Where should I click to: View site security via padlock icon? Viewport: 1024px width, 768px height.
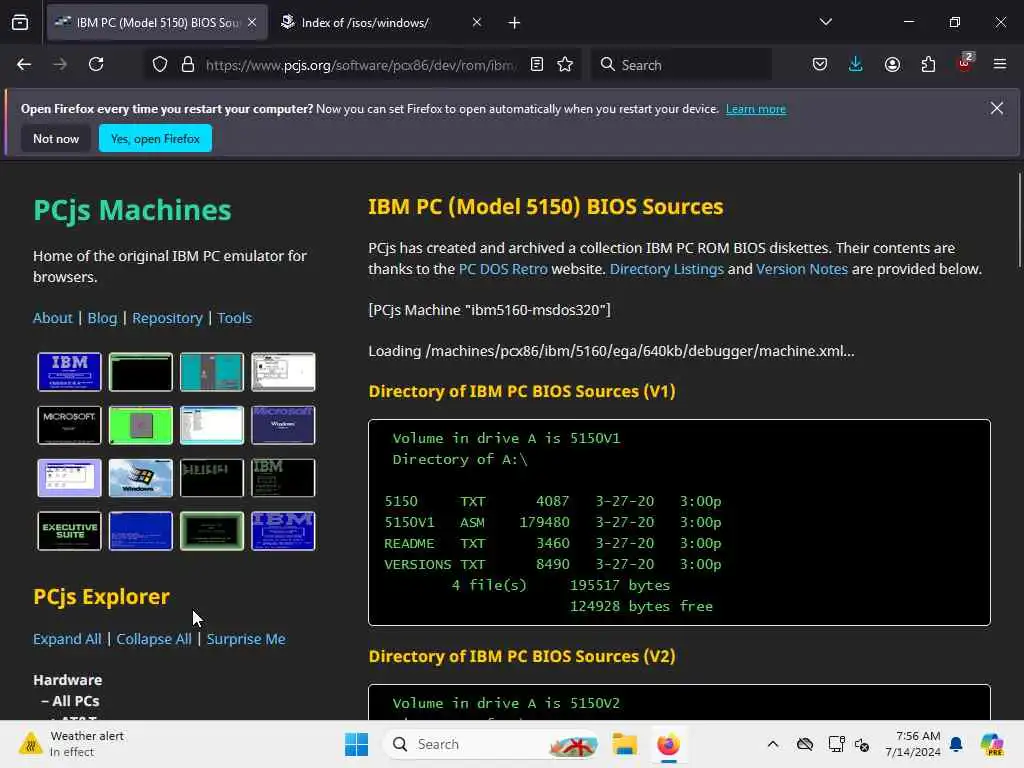point(188,64)
